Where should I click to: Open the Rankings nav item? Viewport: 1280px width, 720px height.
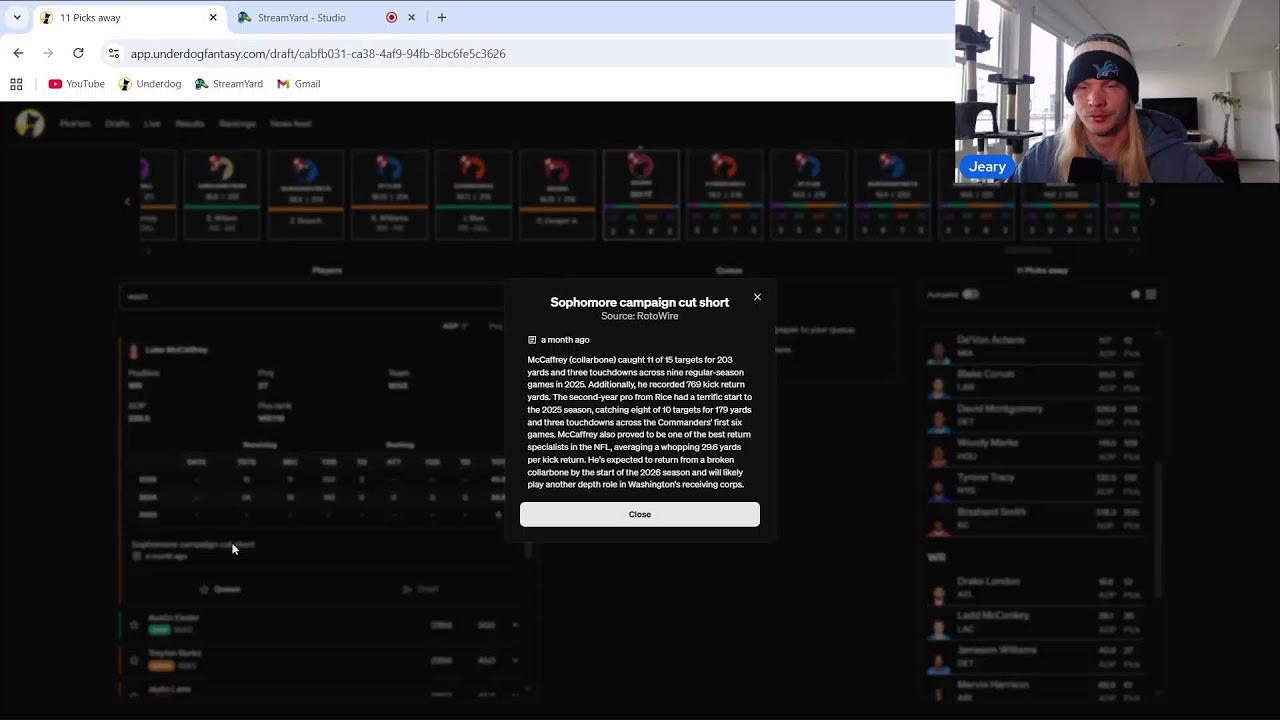[237, 124]
